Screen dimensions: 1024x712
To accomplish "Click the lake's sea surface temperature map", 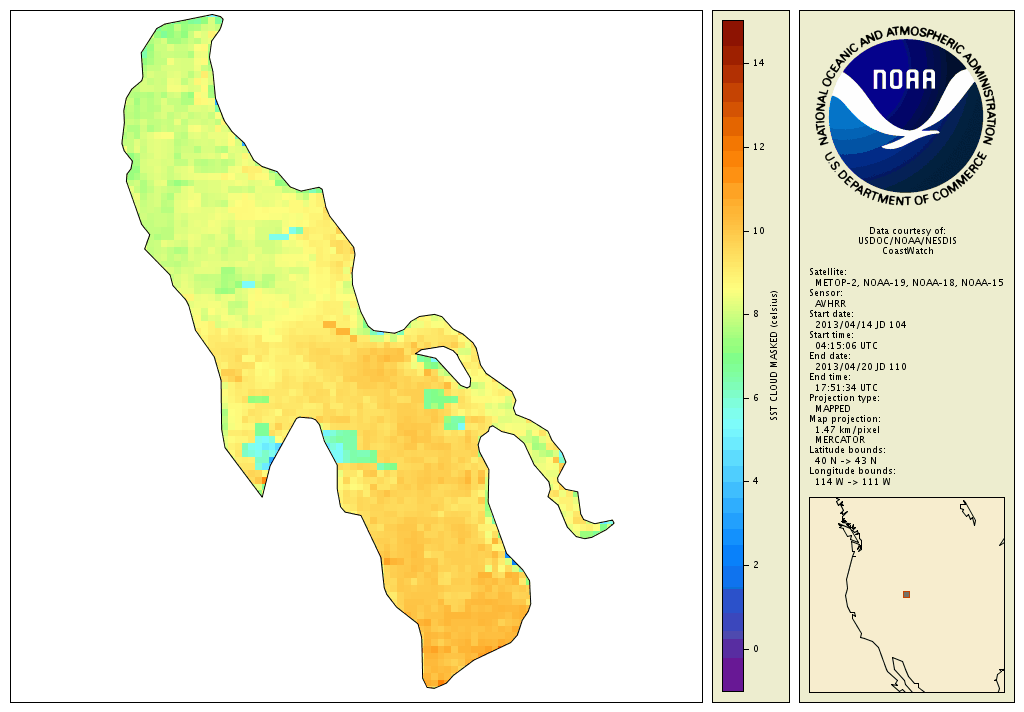I will pyautogui.click(x=366, y=353).
